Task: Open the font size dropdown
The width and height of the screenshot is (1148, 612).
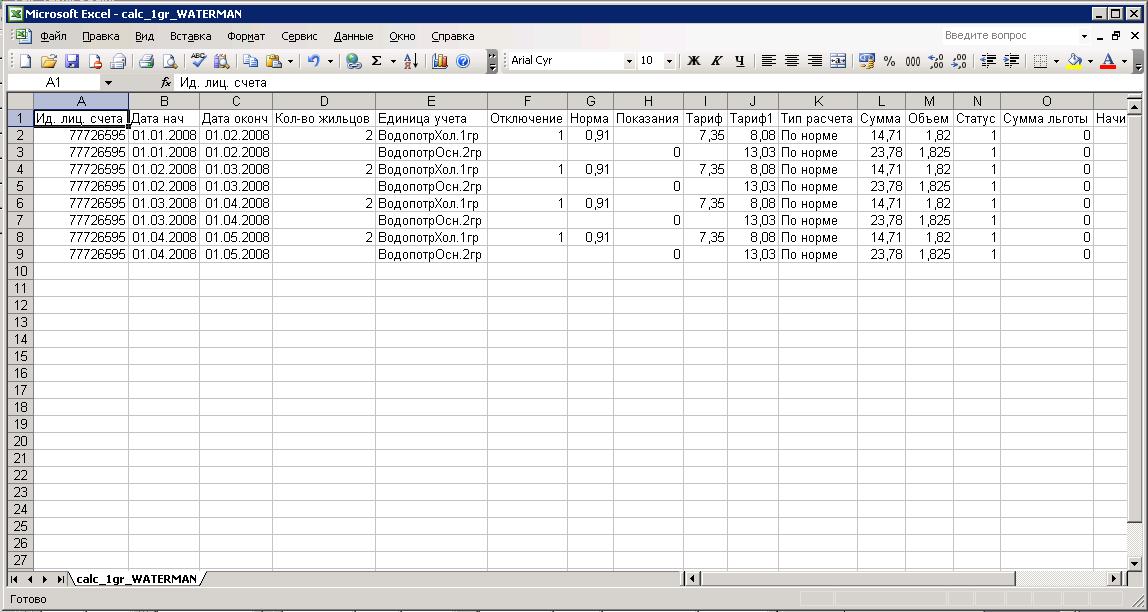Action: pos(669,61)
